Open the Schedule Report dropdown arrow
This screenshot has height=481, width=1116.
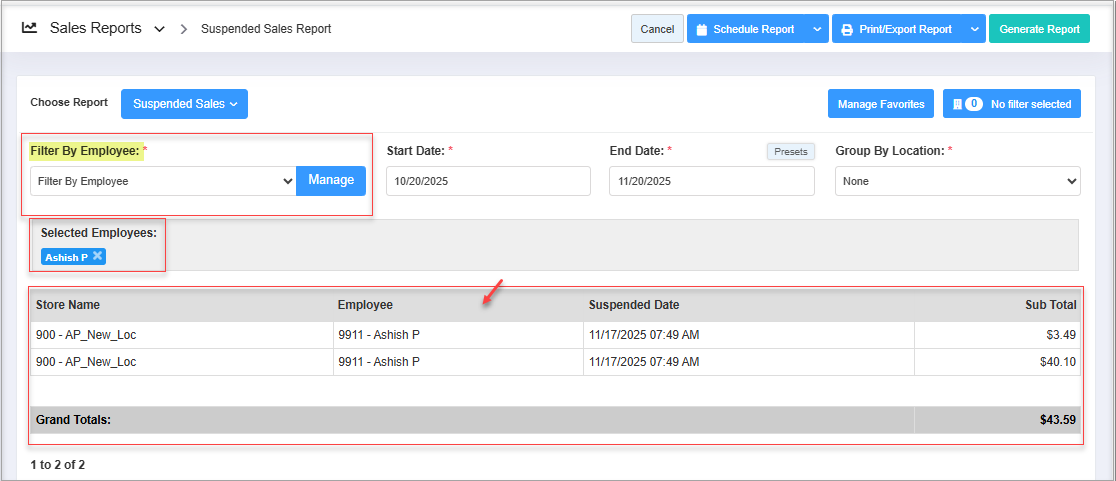tap(817, 29)
